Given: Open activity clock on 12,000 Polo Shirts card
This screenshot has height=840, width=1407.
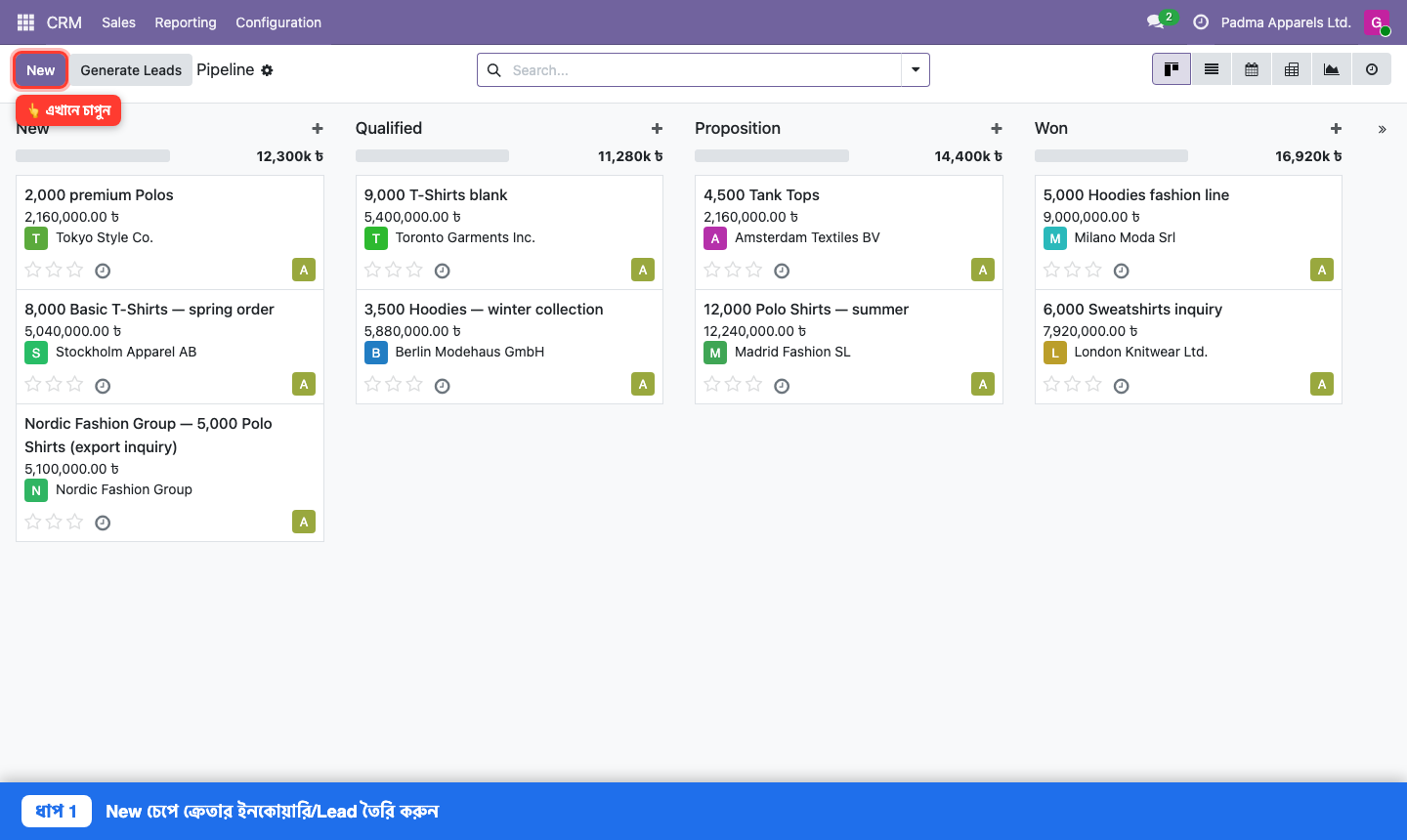Looking at the screenshot, I should click(782, 386).
